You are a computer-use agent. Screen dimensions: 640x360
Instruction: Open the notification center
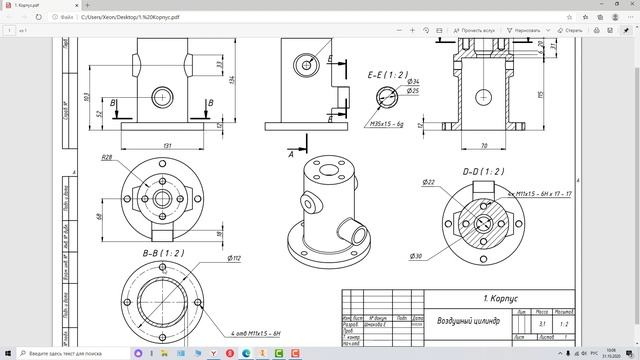pyautogui.click(x=630, y=353)
